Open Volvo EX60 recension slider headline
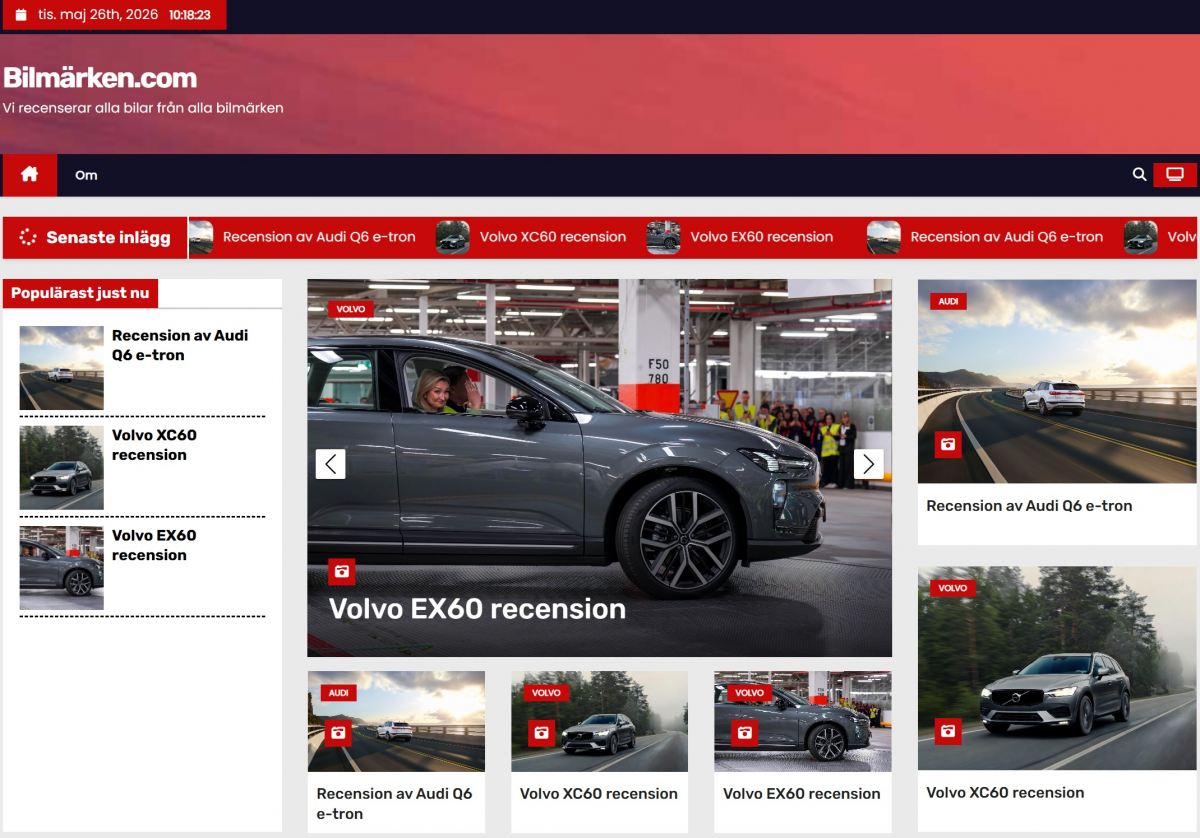This screenshot has width=1200, height=838. tap(477, 609)
